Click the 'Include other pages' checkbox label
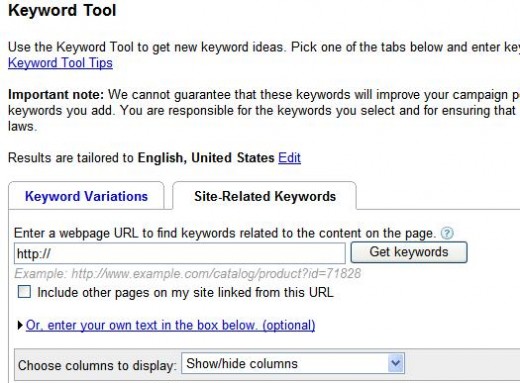520x383 pixels. (185, 292)
